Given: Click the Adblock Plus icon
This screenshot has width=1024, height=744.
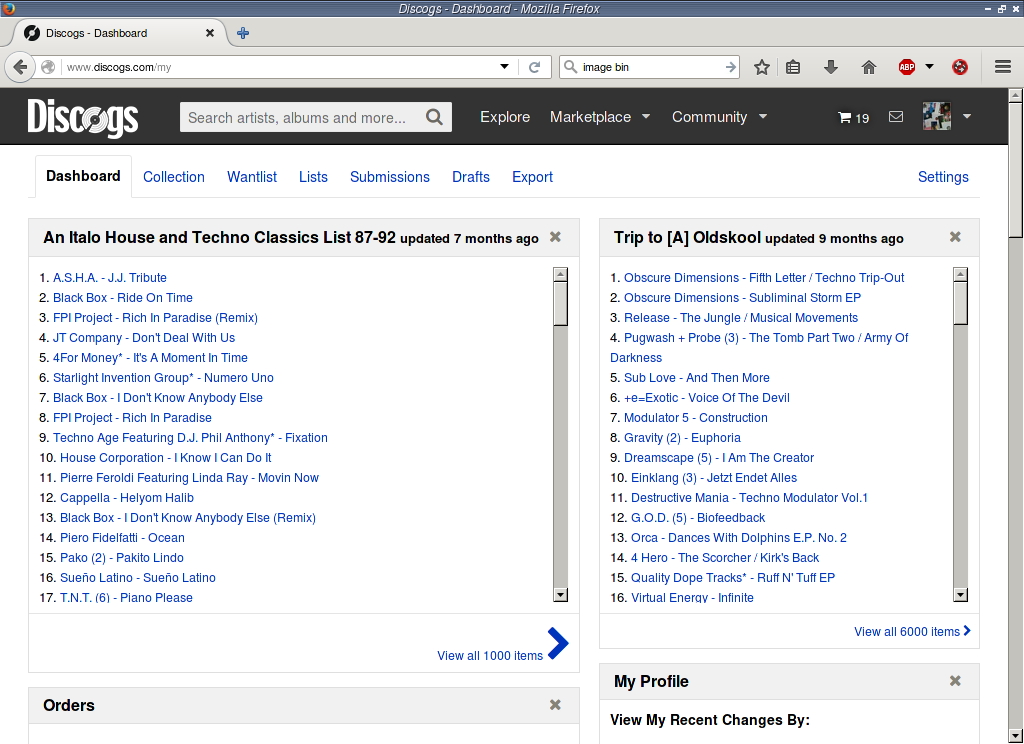Looking at the screenshot, I should 906,67.
